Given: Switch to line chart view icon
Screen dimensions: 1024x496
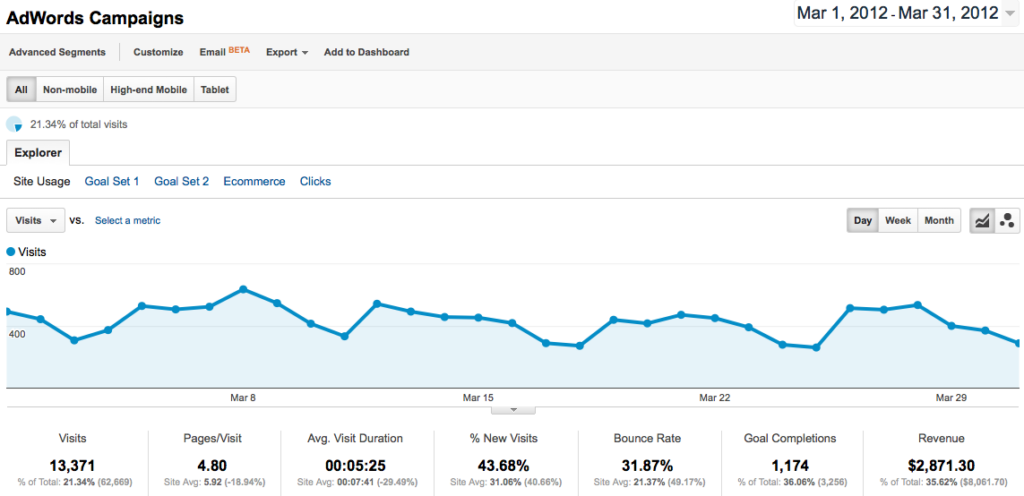Looking at the screenshot, I should (982, 221).
